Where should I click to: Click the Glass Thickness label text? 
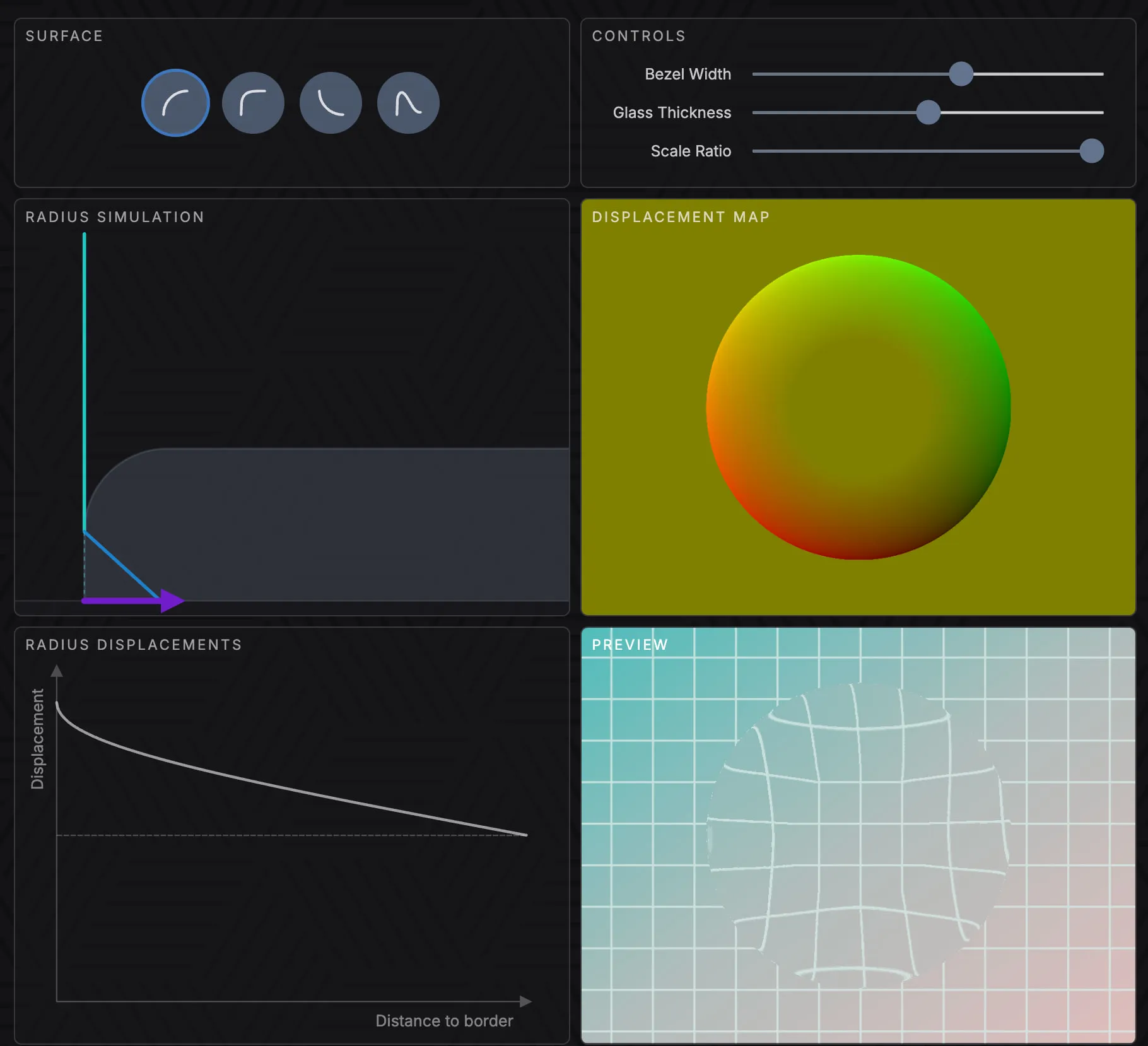pos(672,112)
